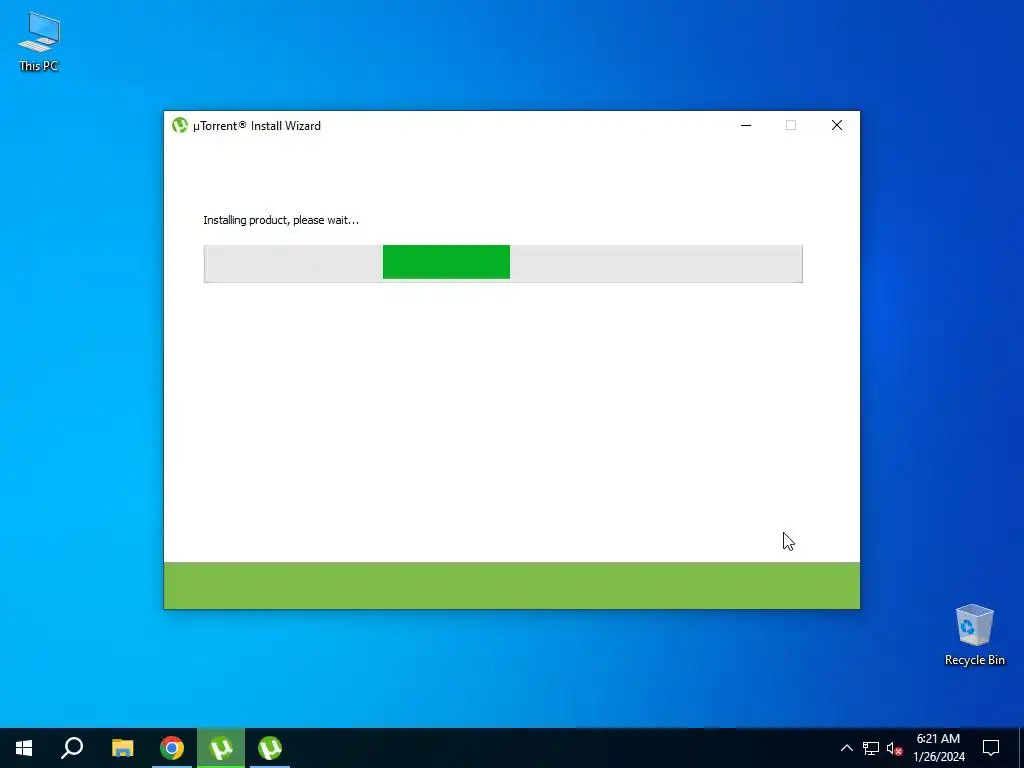The width and height of the screenshot is (1024, 768).
Task: Select the active µTorrent installer taskbar icon
Action: [221, 748]
